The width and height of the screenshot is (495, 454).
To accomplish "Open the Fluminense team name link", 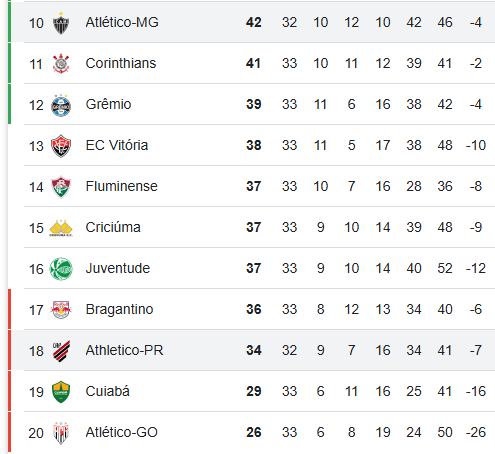I will [x=121, y=186].
